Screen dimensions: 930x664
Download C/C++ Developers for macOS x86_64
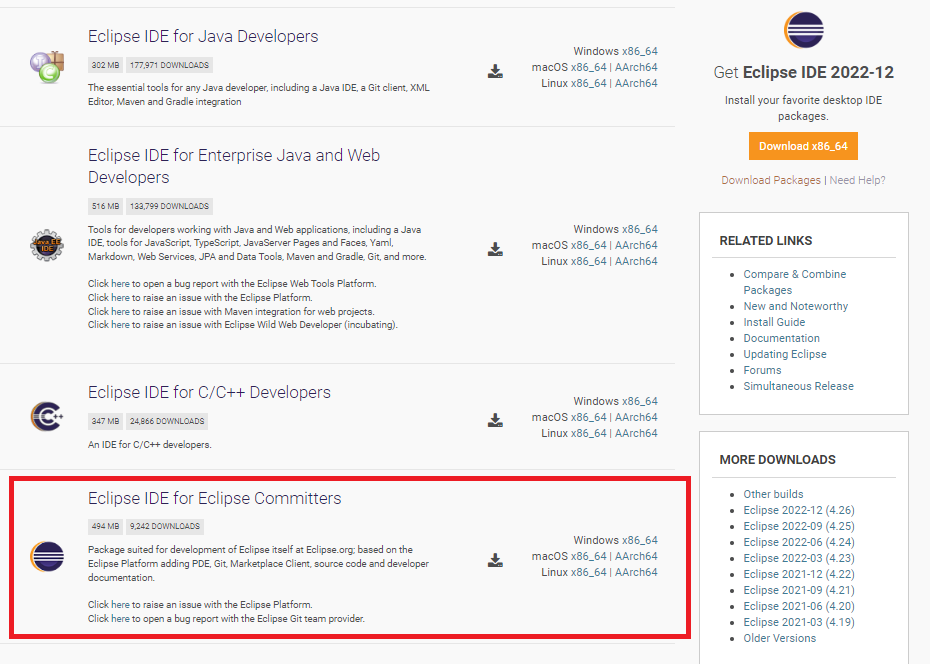pyautogui.click(x=588, y=417)
